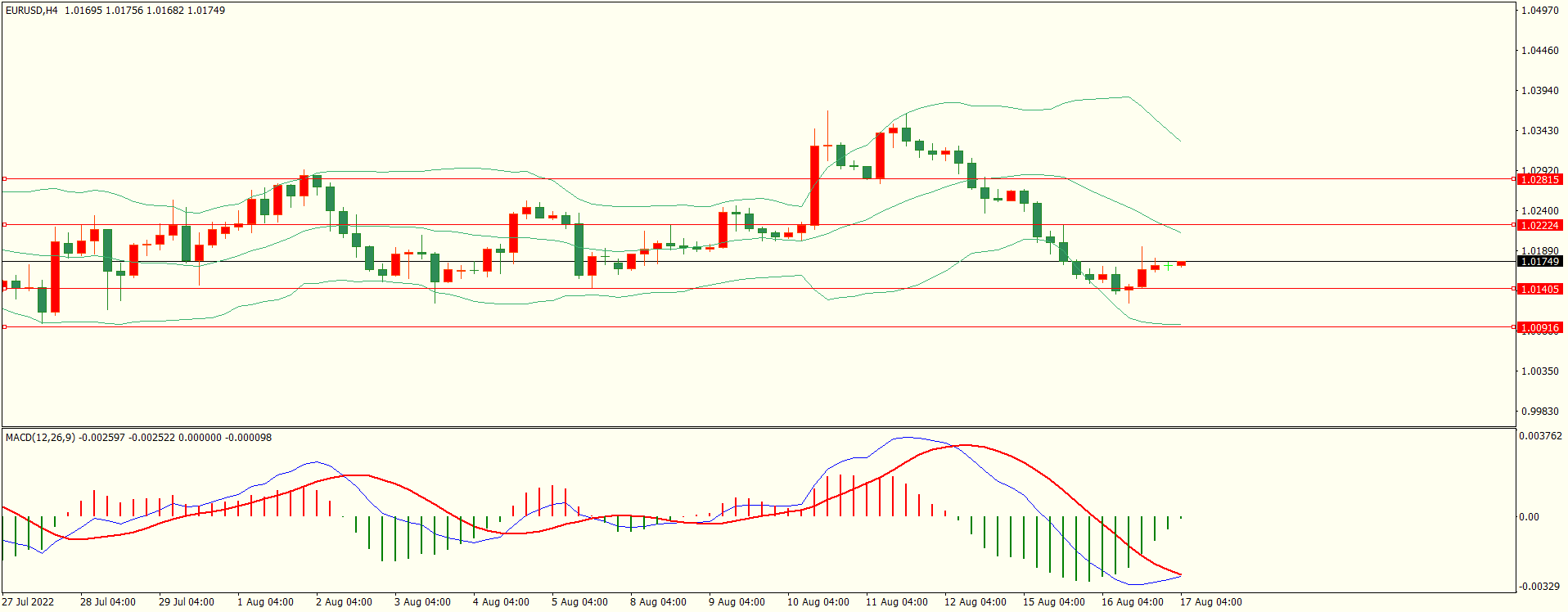Select the 1 Aug 04:00 time label
Screen dimensions: 1568x612
(x=265, y=602)
